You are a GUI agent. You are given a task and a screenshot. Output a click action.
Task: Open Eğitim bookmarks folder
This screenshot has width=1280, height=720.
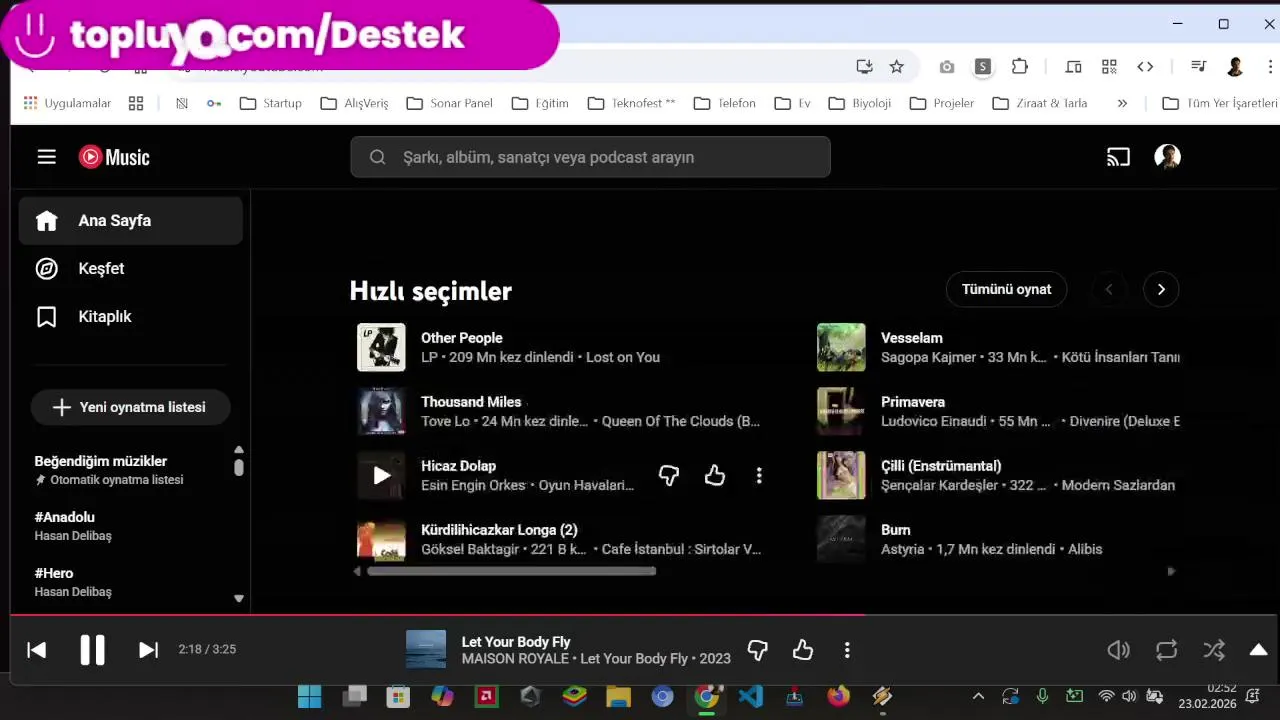click(x=540, y=103)
